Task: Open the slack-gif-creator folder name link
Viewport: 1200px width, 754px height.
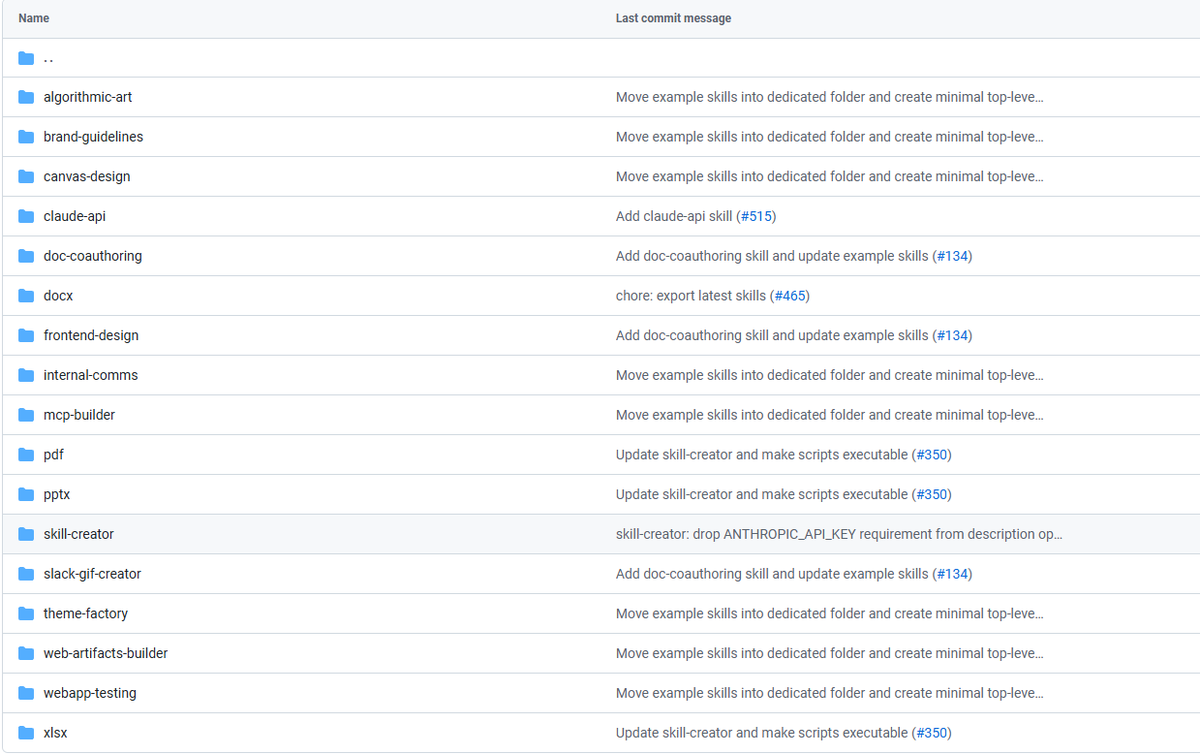Action: 92,574
